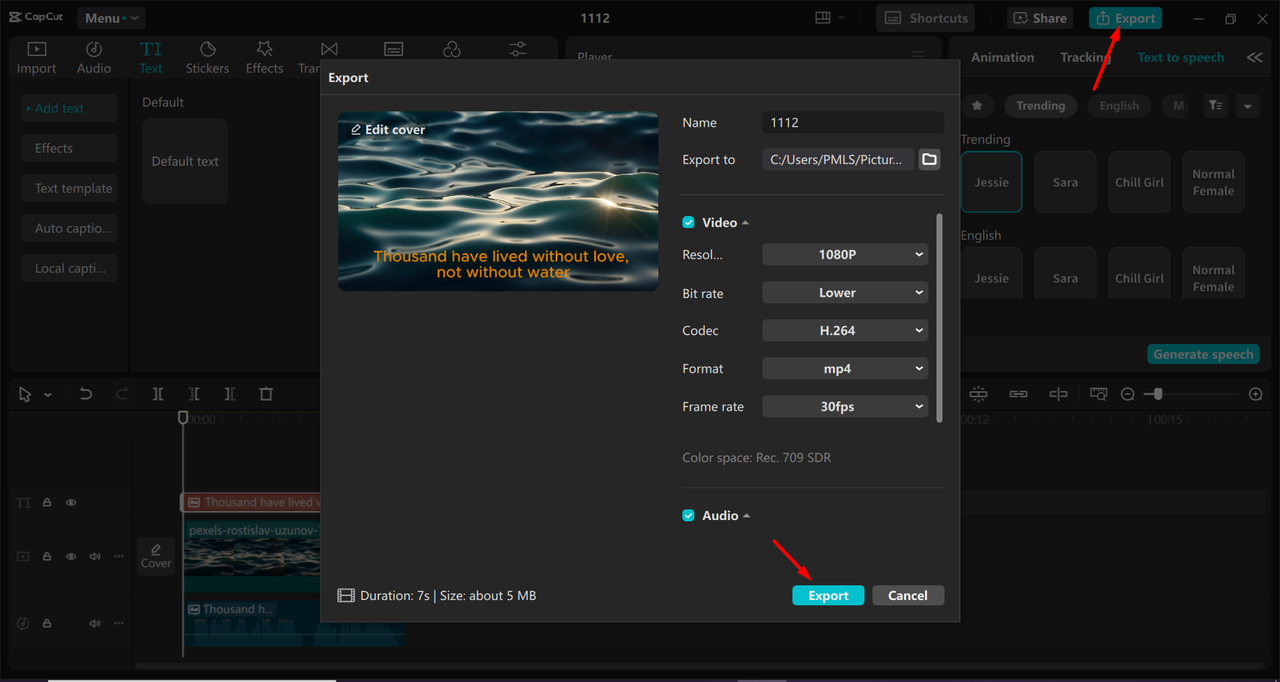
Task: Open the Resolution dropdown showing 1080P
Action: [x=845, y=255]
